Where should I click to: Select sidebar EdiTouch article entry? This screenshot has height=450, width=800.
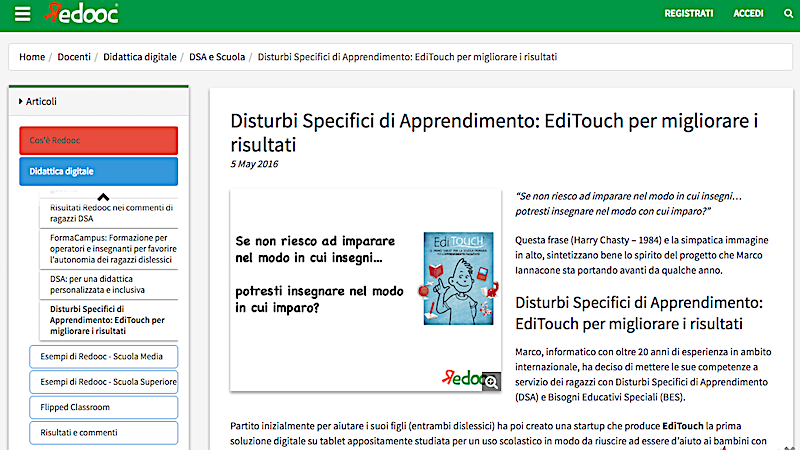tap(107, 320)
